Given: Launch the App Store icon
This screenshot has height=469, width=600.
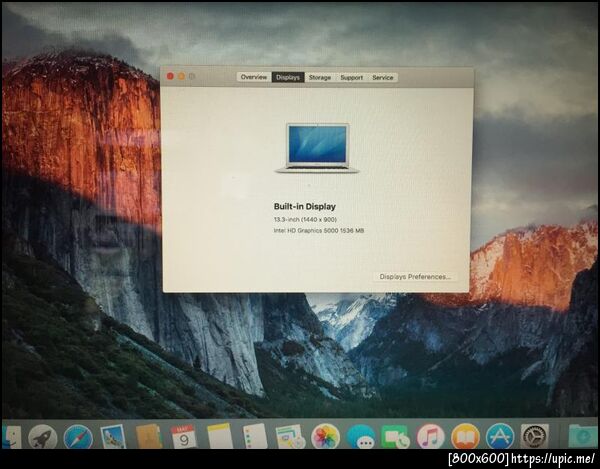Looking at the screenshot, I should (500, 436).
